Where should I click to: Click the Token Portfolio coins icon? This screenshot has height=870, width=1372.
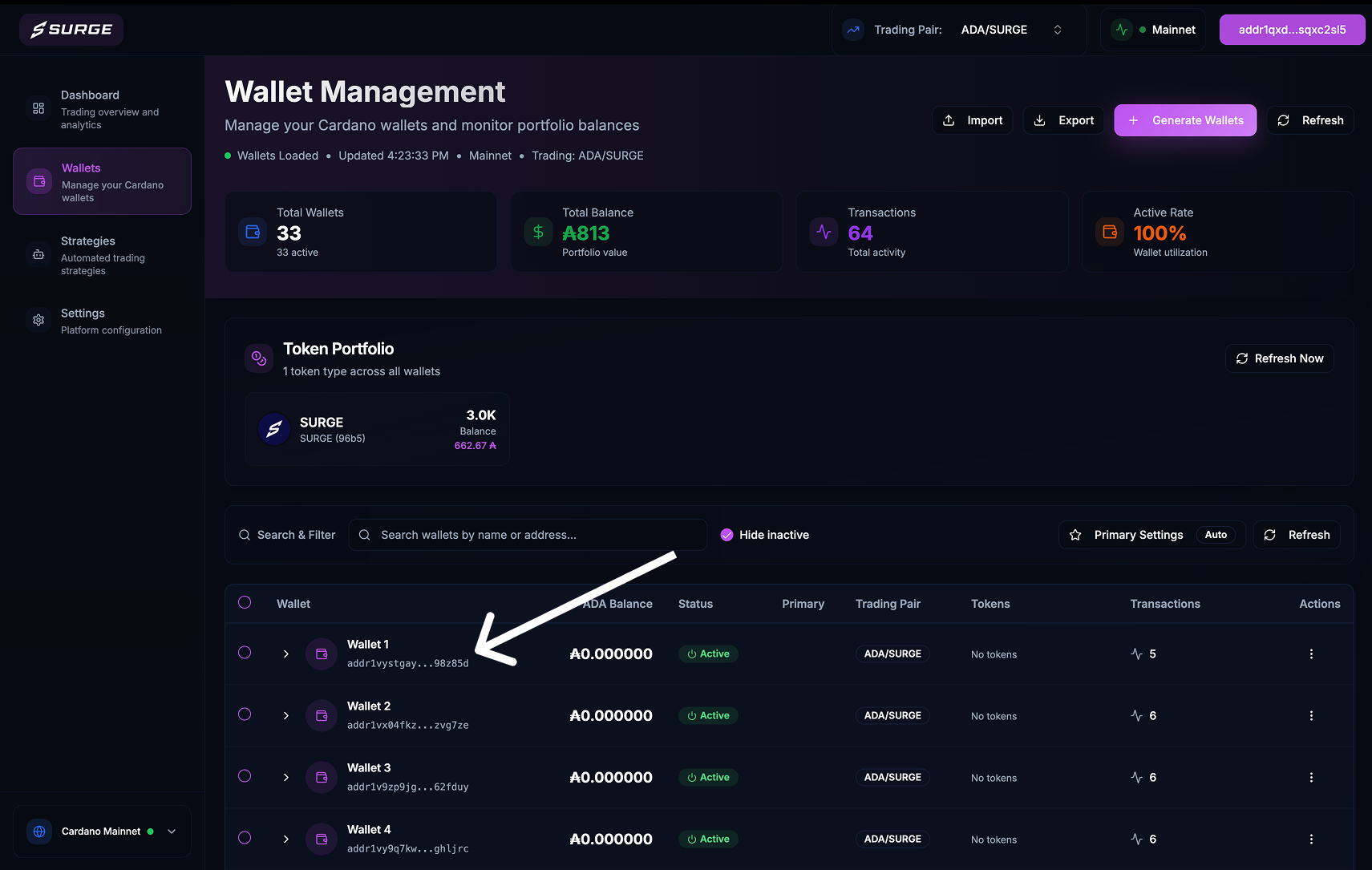point(259,358)
